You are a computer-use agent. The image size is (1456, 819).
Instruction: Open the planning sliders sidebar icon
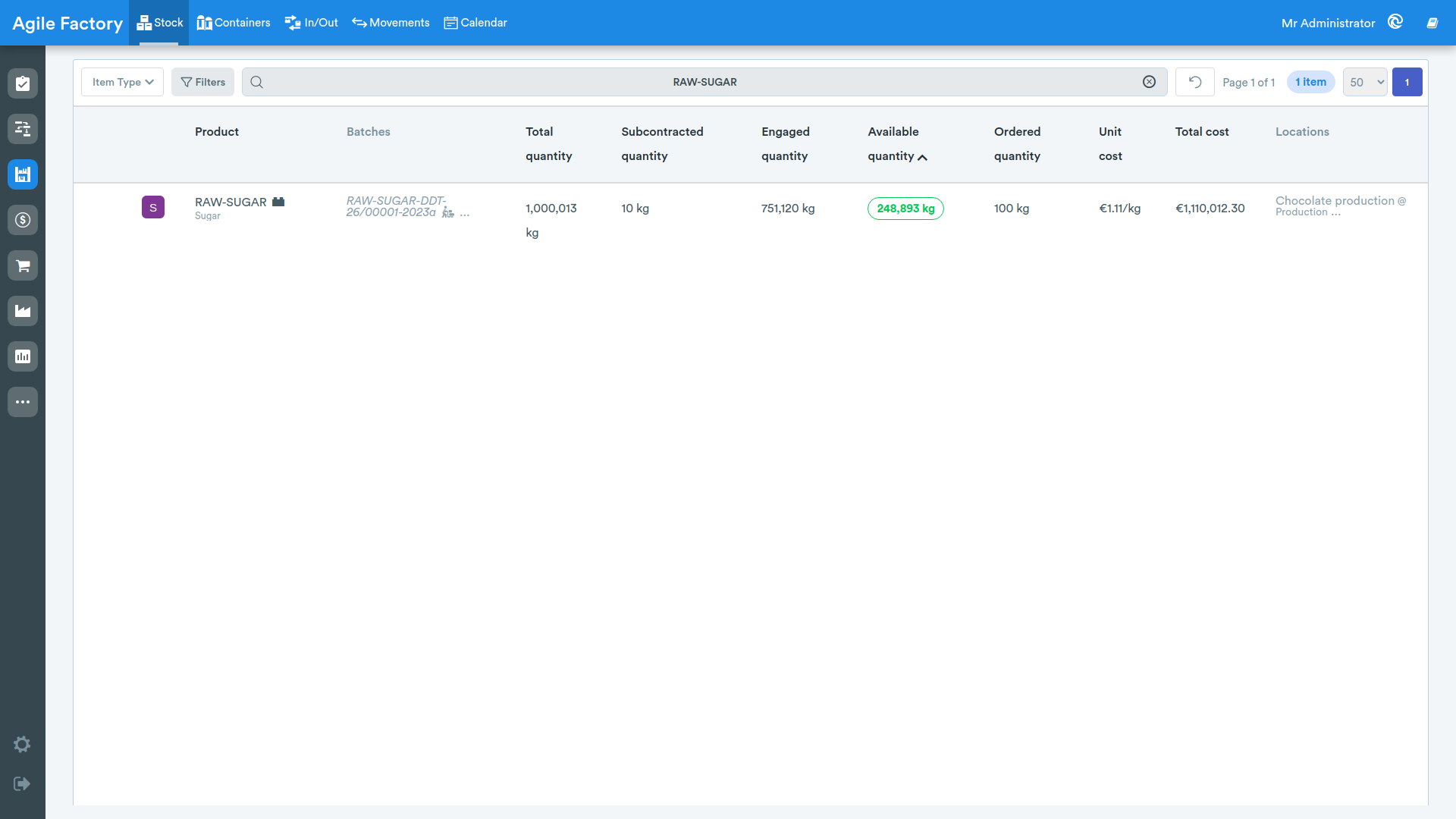(x=23, y=129)
